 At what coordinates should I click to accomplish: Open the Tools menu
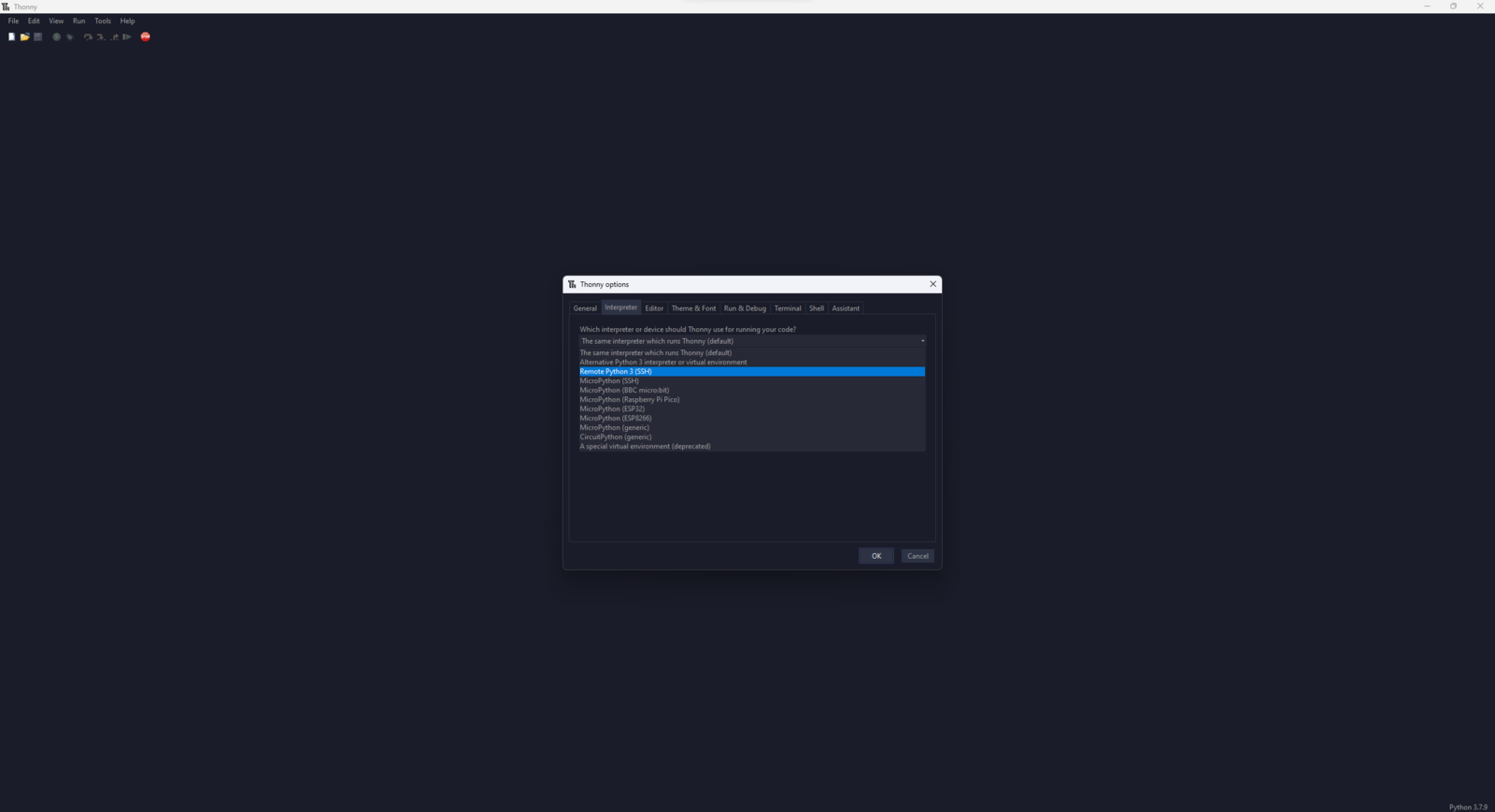103,21
